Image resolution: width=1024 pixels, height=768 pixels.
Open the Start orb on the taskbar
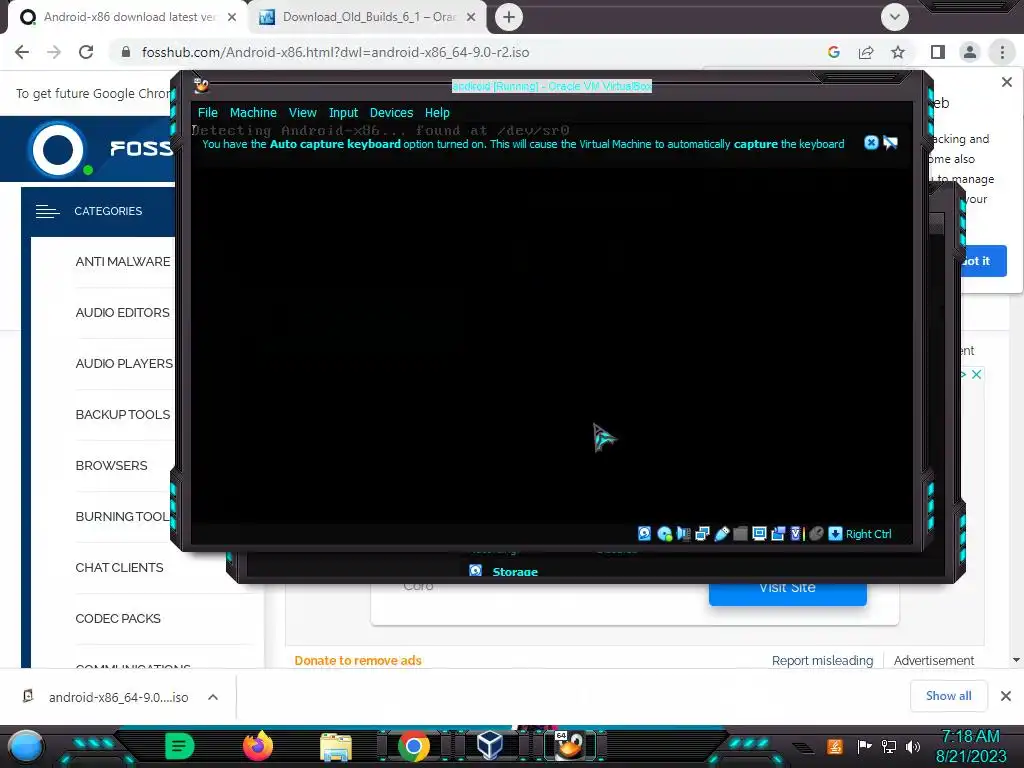[26, 746]
